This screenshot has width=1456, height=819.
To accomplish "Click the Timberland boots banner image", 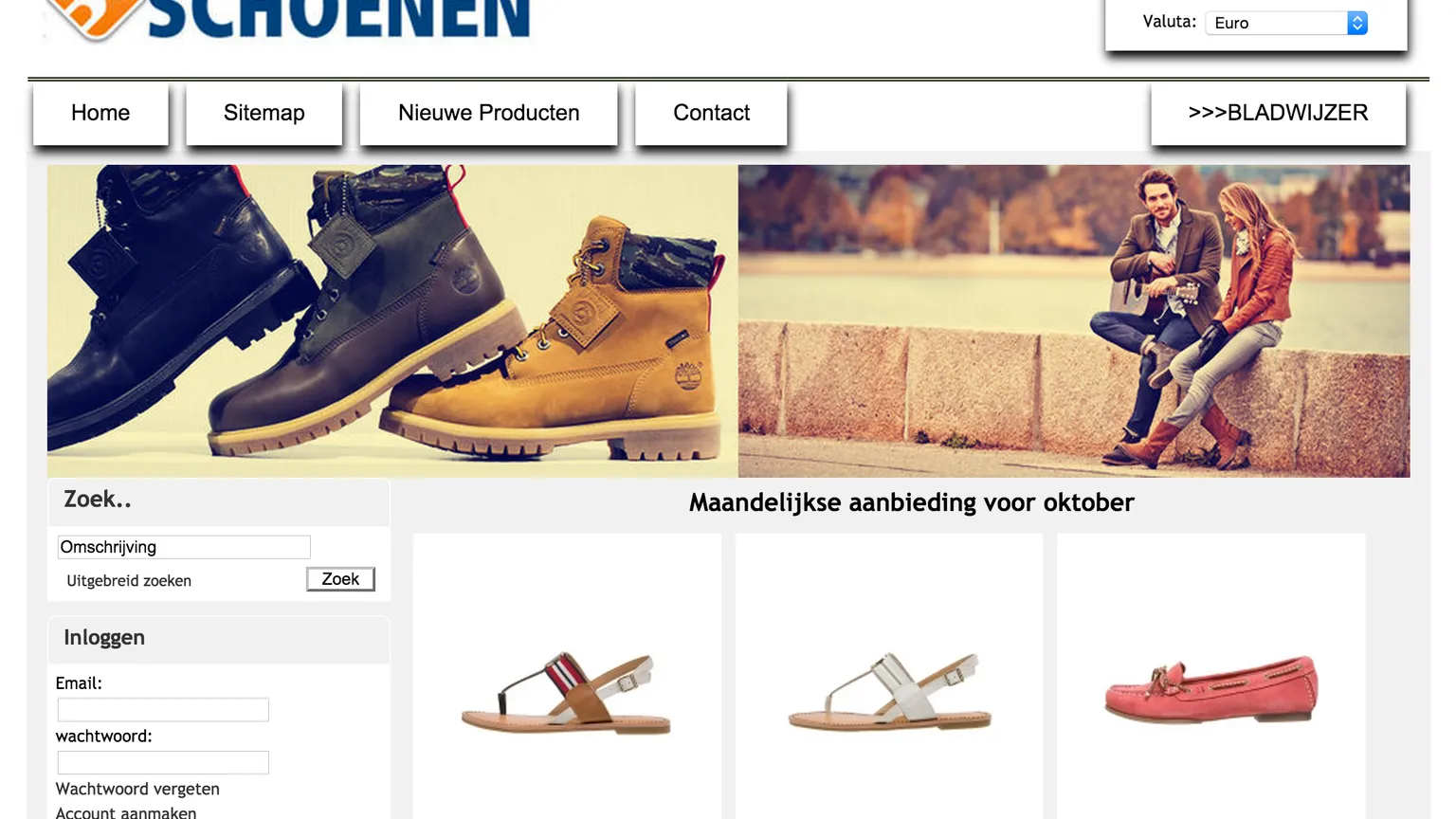I will [x=392, y=321].
